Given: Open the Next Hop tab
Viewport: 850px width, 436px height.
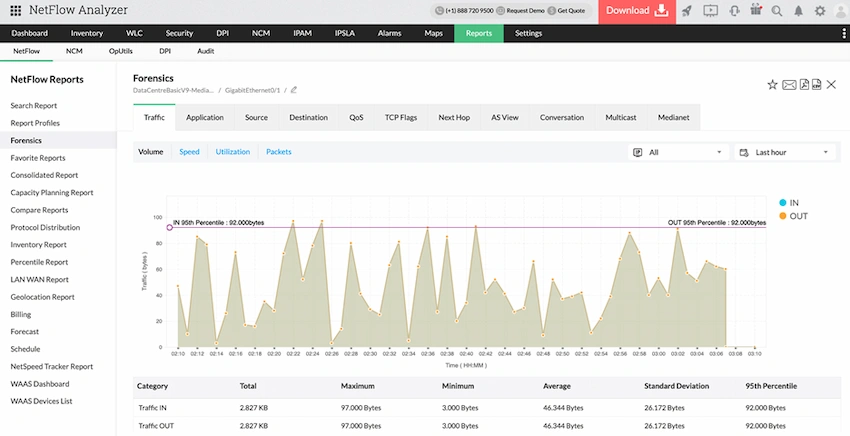Looking at the screenshot, I should 454,117.
